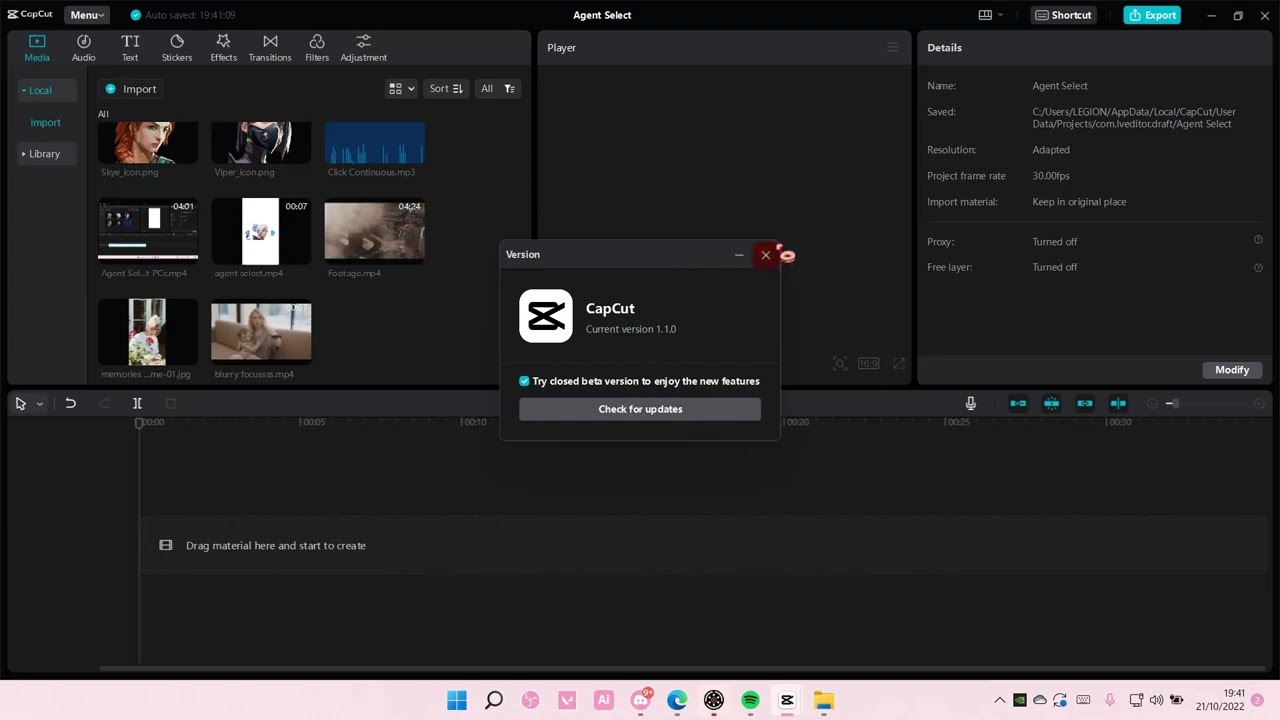Toggle preview axis in timeline
Viewport: 1280px width, 720px height.
[x=1118, y=403]
